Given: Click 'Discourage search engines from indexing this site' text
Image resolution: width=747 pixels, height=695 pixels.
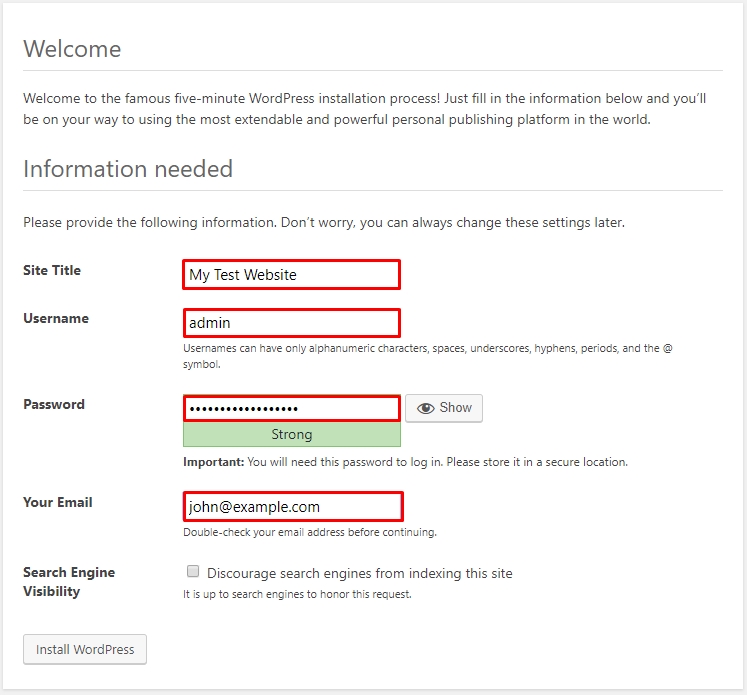Looking at the screenshot, I should [x=360, y=573].
